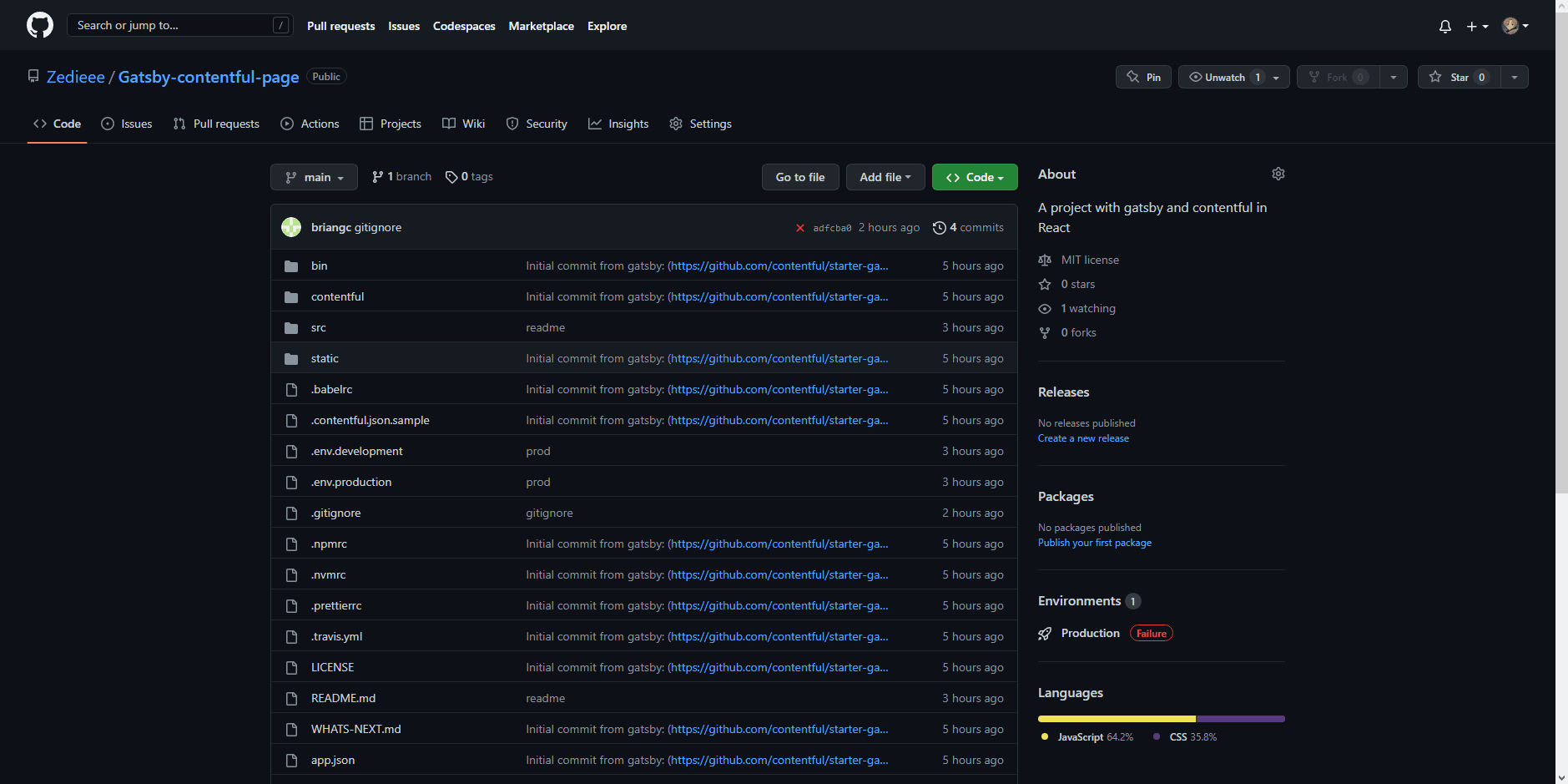Click Create a new release link
Viewport: 1568px width, 784px height.
click(1083, 438)
